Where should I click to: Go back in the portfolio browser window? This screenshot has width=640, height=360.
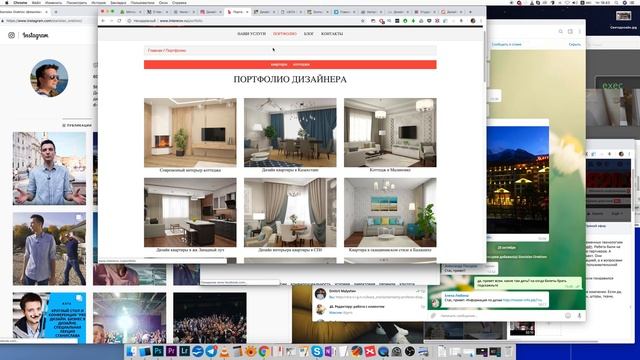coord(103,20)
